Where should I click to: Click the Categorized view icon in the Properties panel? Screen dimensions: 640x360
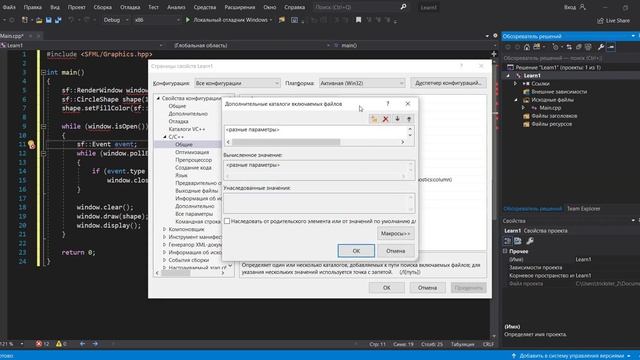508,241
